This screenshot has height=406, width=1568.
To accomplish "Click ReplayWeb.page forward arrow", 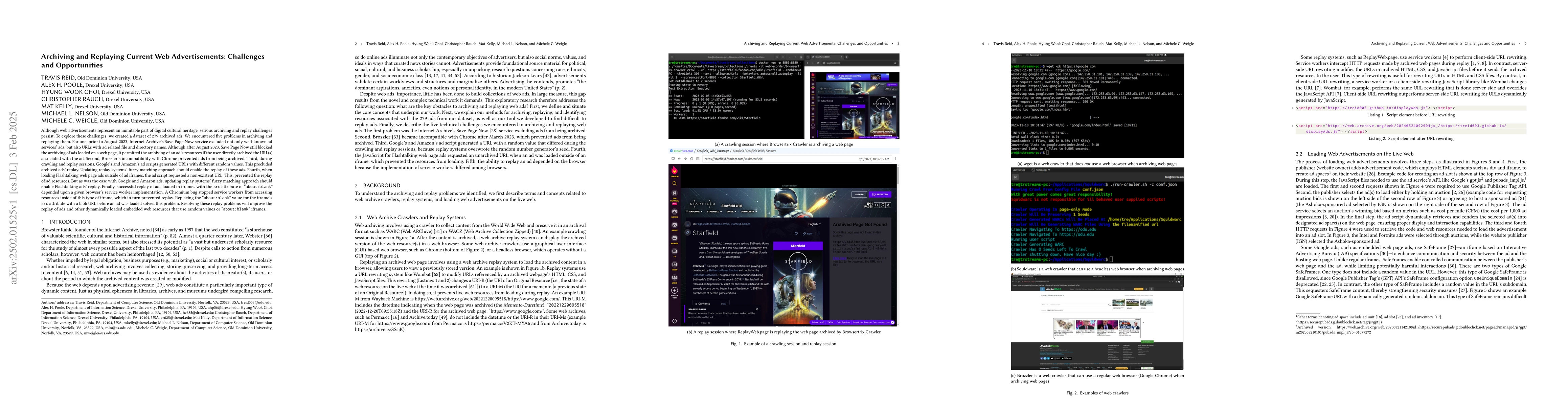I will 685,159.
